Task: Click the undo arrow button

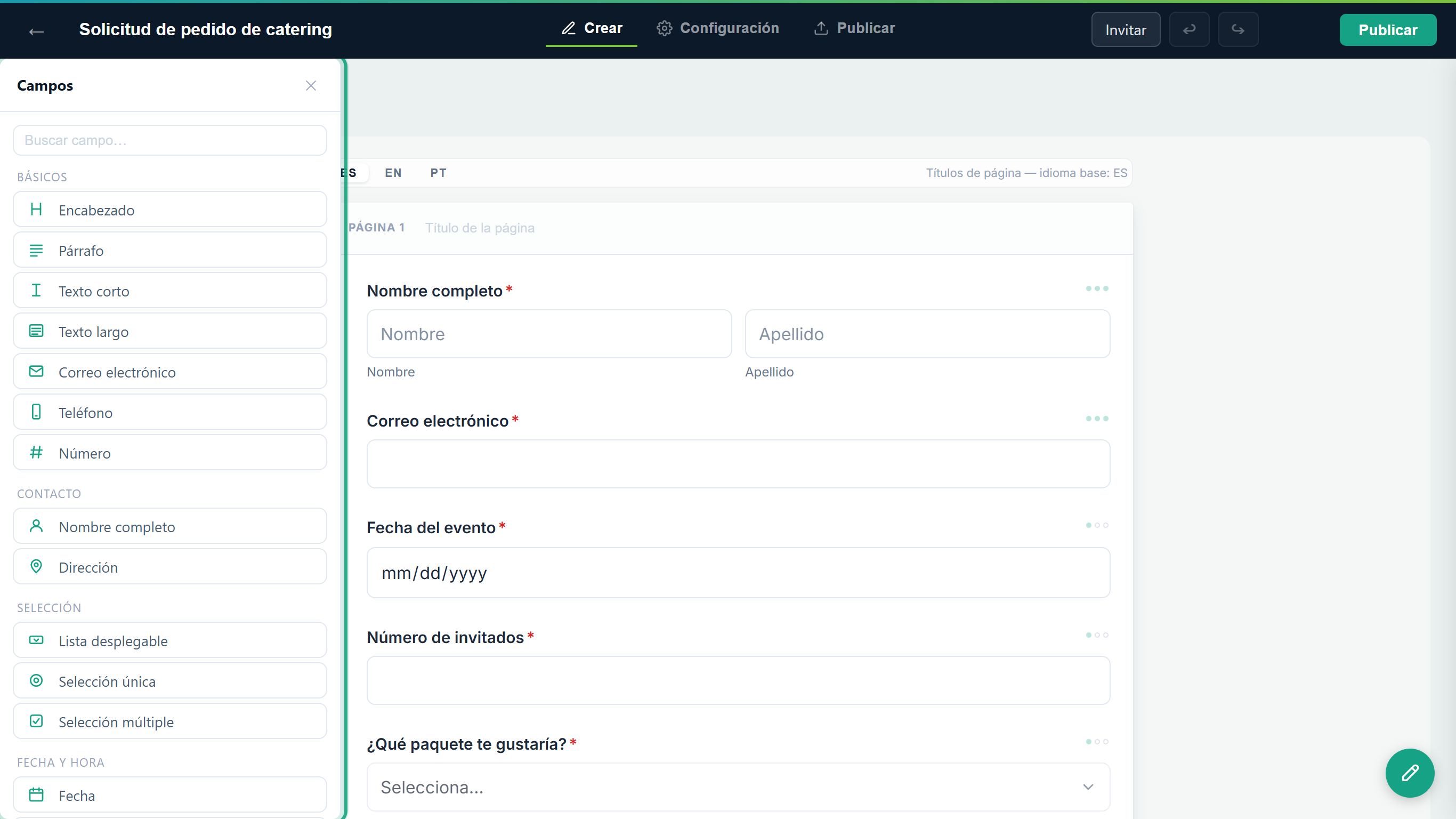Action: pyautogui.click(x=1189, y=29)
